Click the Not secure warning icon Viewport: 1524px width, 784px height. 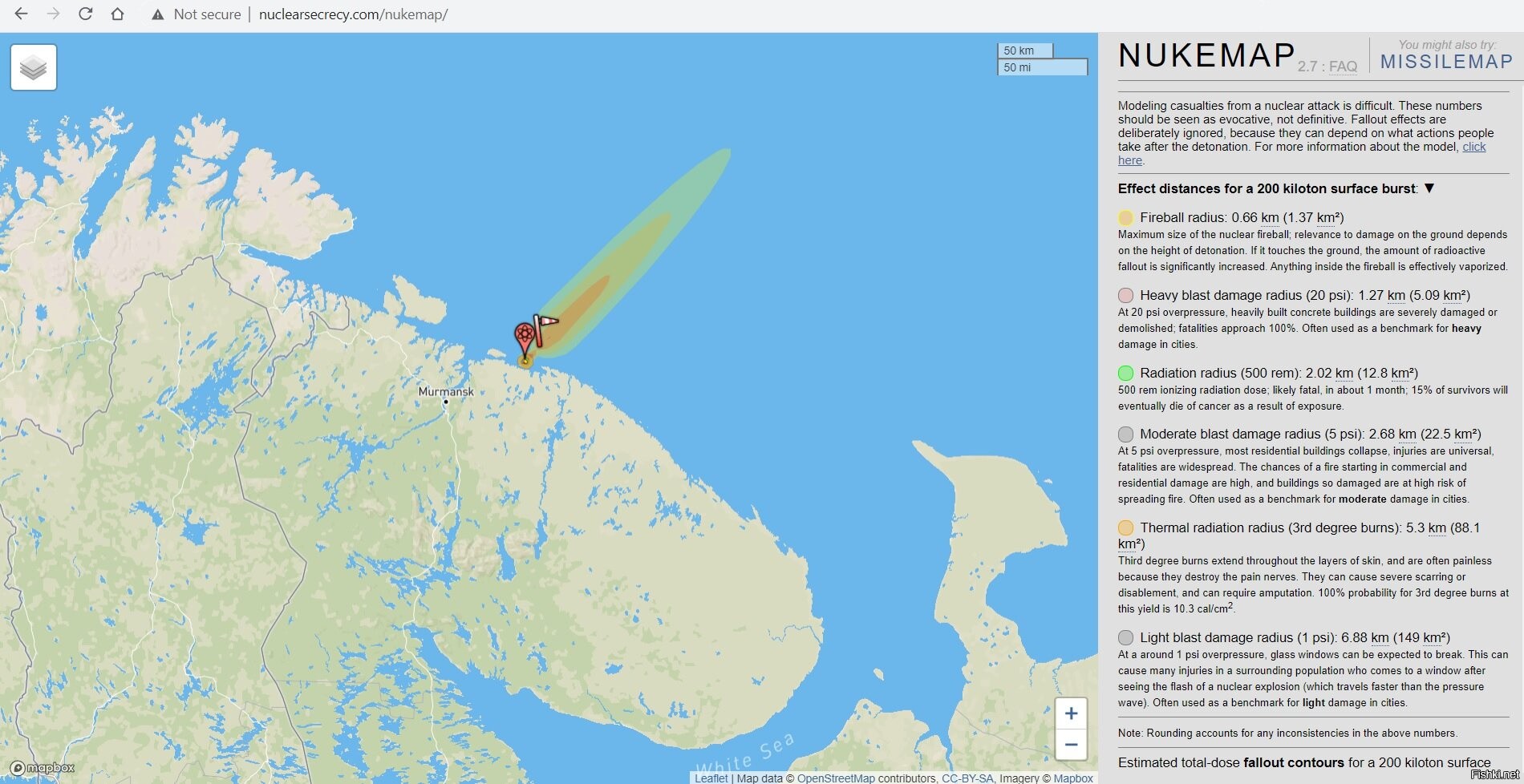click(158, 14)
